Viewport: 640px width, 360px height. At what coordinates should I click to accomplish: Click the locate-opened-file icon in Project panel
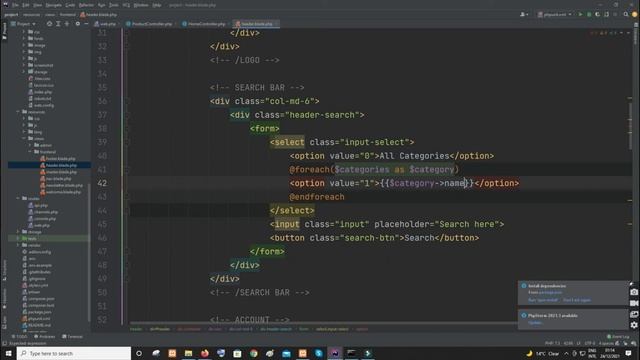[49, 24]
